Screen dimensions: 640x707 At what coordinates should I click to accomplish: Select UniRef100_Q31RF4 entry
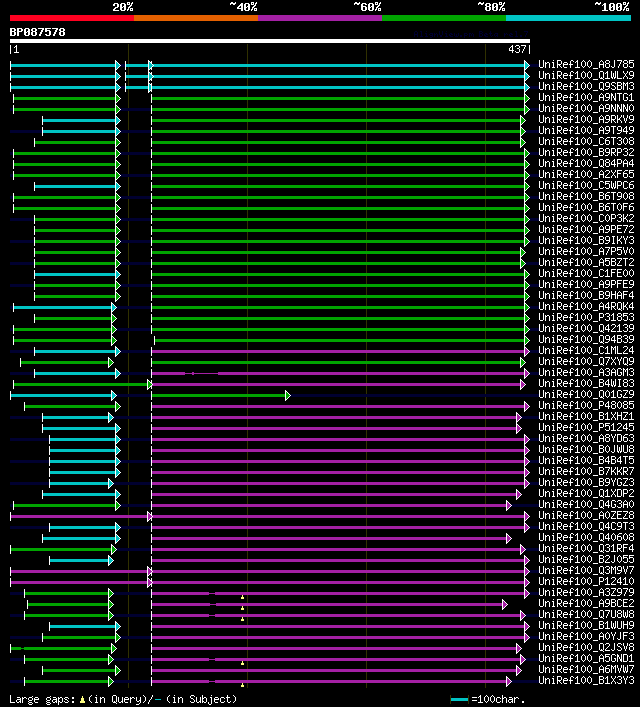click(x=586, y=548)
